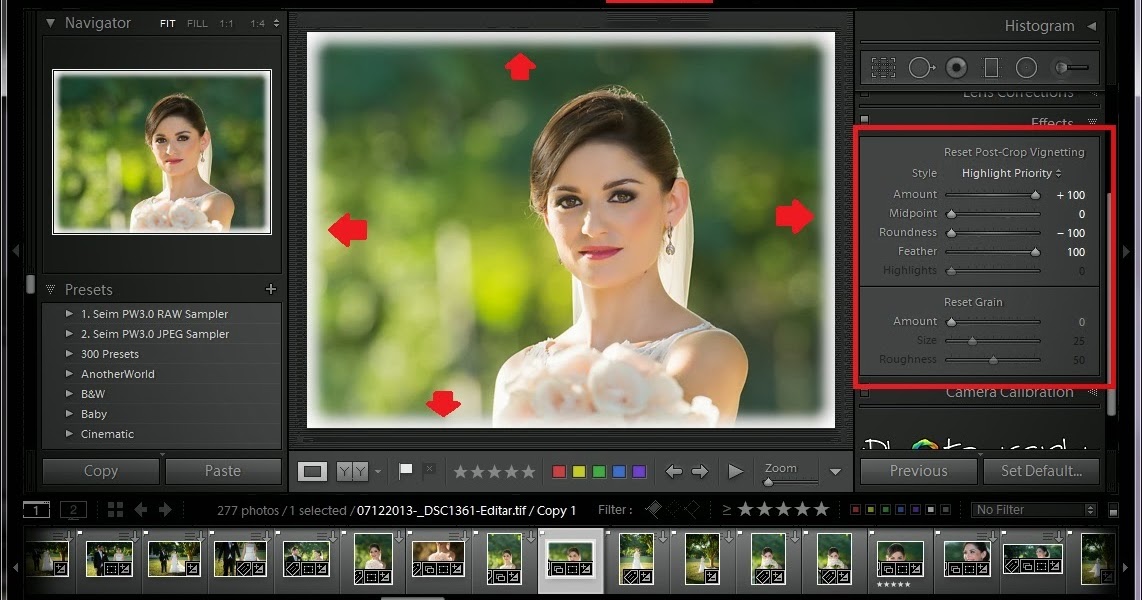Viewport: 1142px width, 600px height.
Task: Set rating using the fifth toolbar star
Action: [529, 472]
